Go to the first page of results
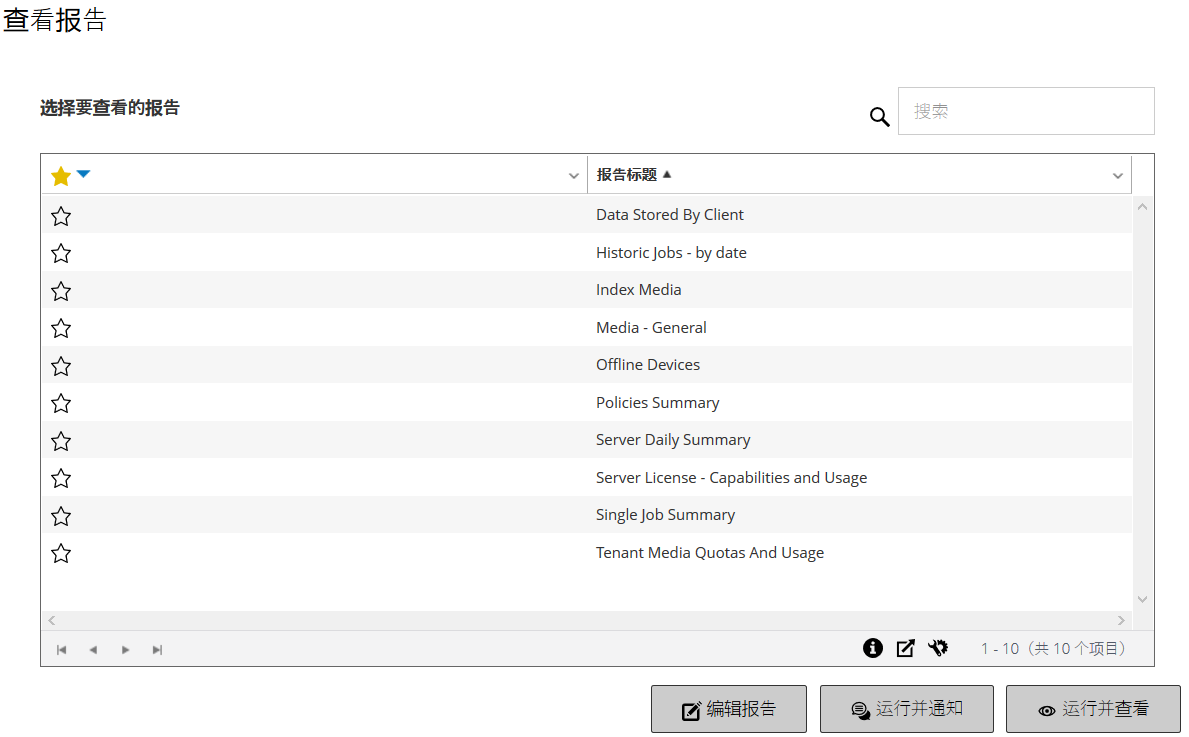Image resolution: width=1189 pixels, height=737 pixels. (61, 650)
